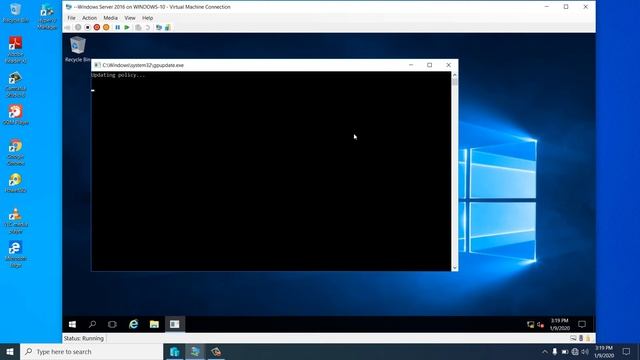
Task: Click the gpupdate console scrollbar thumb
Action: tap(455, 82)
